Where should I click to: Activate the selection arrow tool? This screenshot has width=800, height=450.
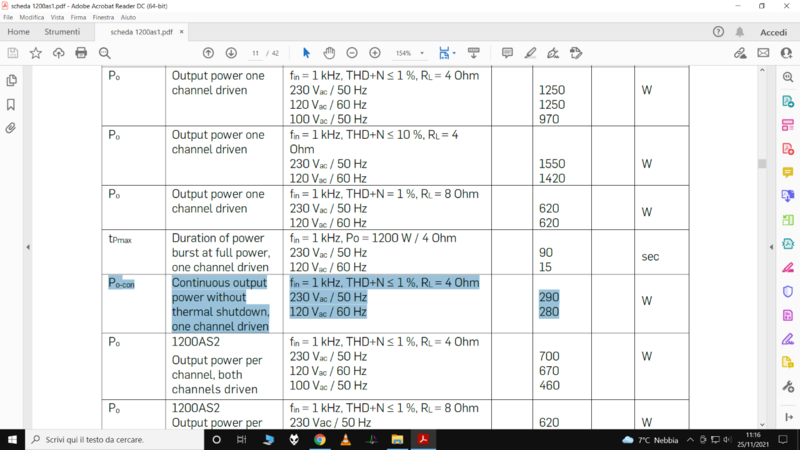[x=306, y=53]
